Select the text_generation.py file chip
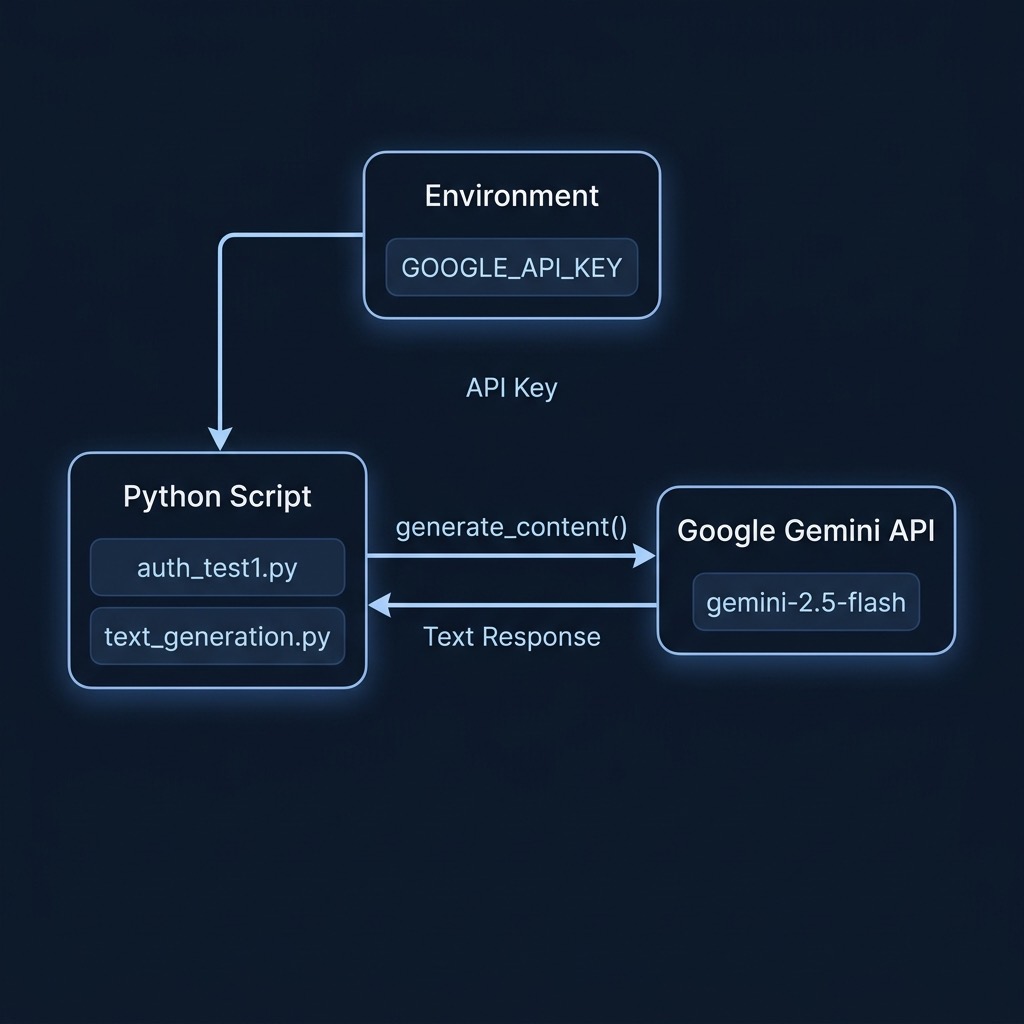The image size is (1024, 1024). click(217, 636)
